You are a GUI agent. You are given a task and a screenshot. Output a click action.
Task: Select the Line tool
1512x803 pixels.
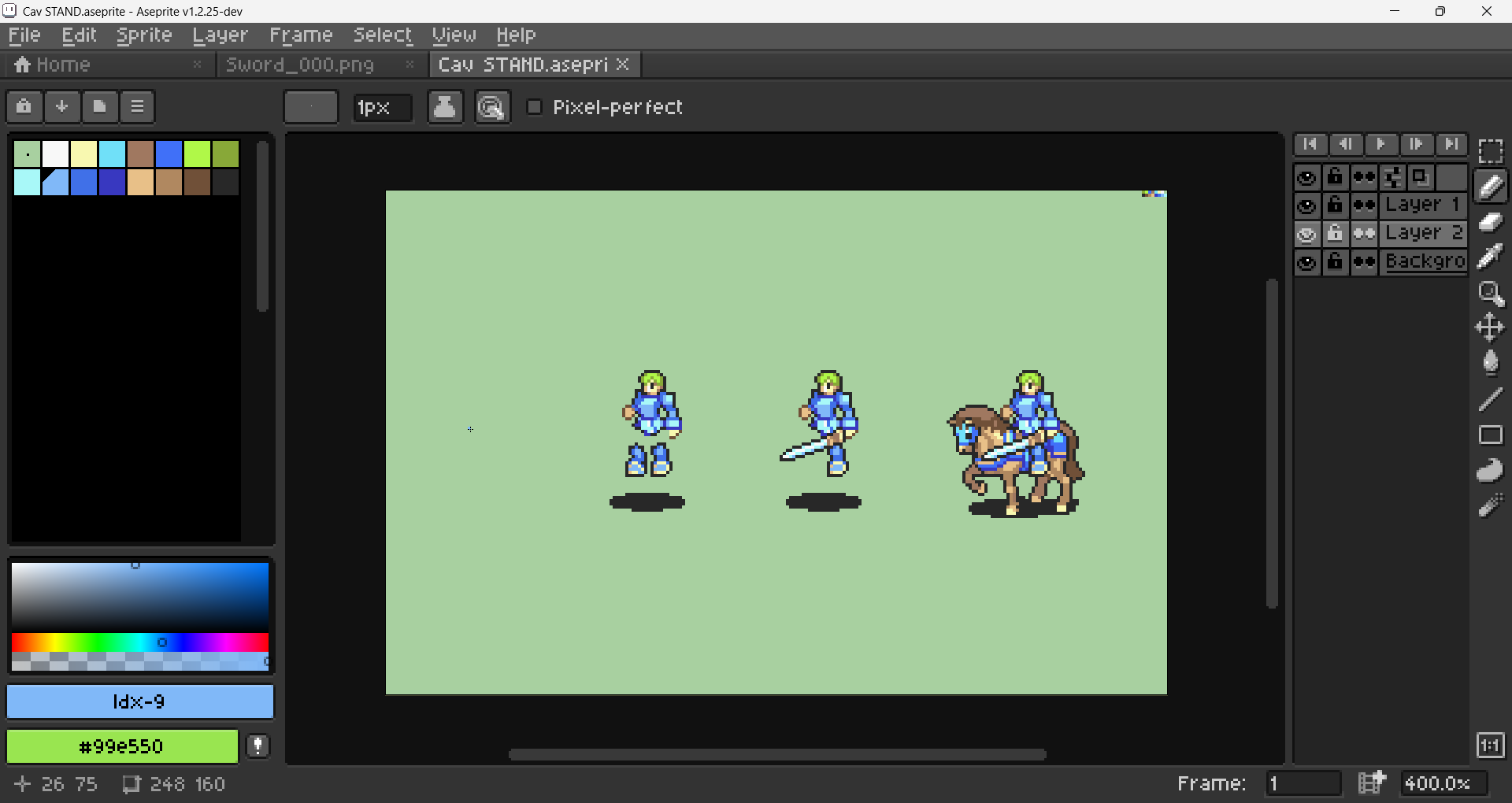pyautogui.click(x=1491, y=400)
